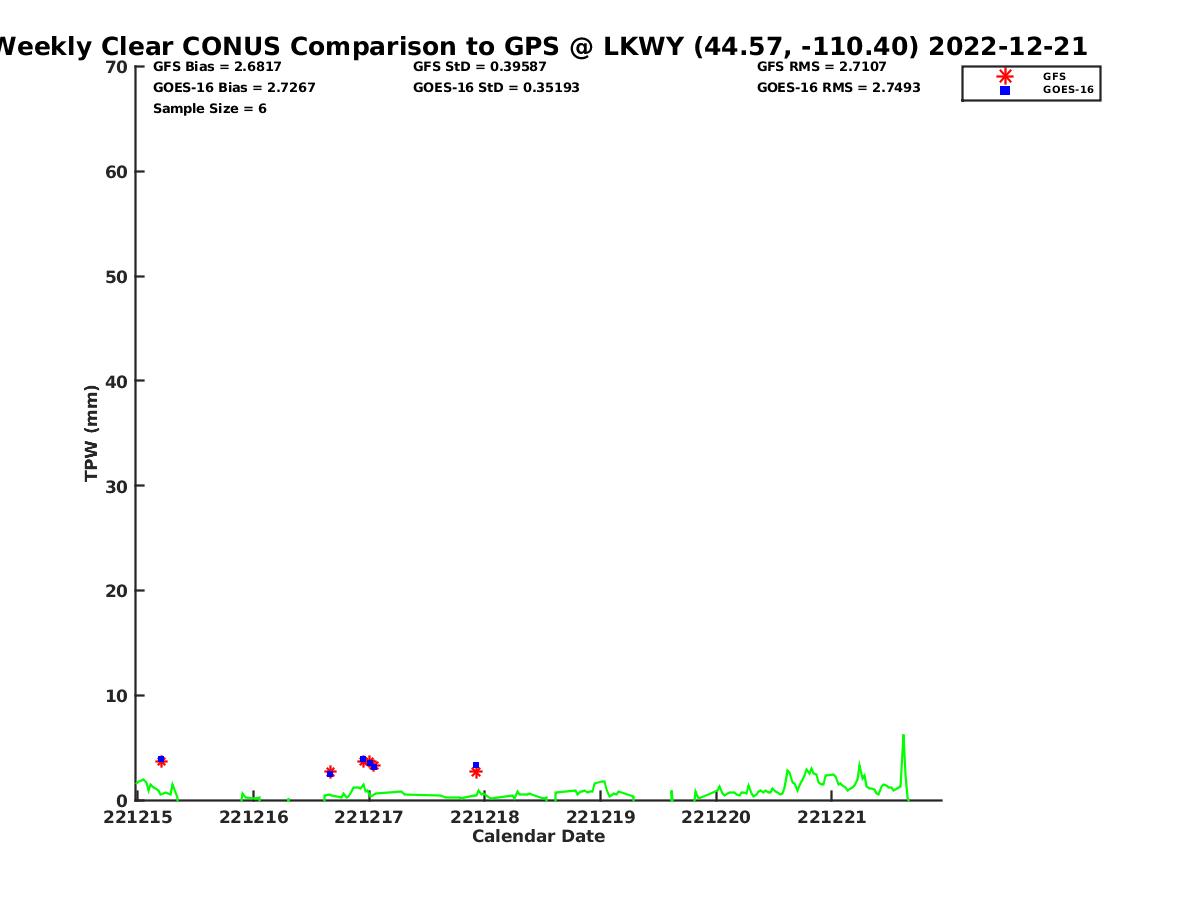Click the blue GOES-16 square in legend

tap(1005, 90)
